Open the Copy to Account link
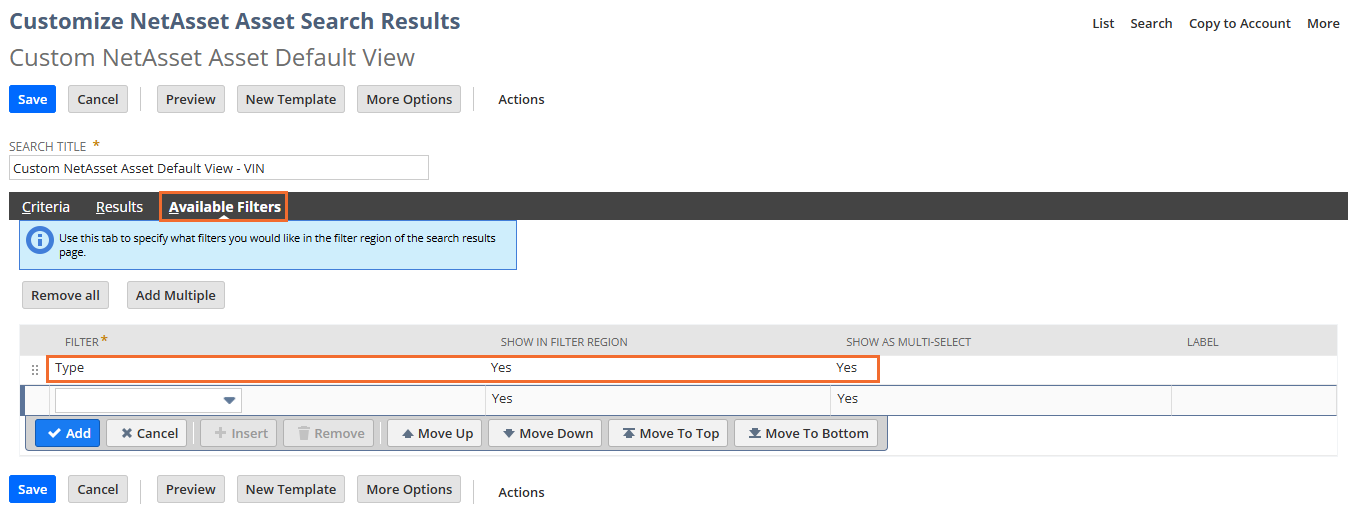This screenshot has height=517, width=1356. click(1239, 23)
